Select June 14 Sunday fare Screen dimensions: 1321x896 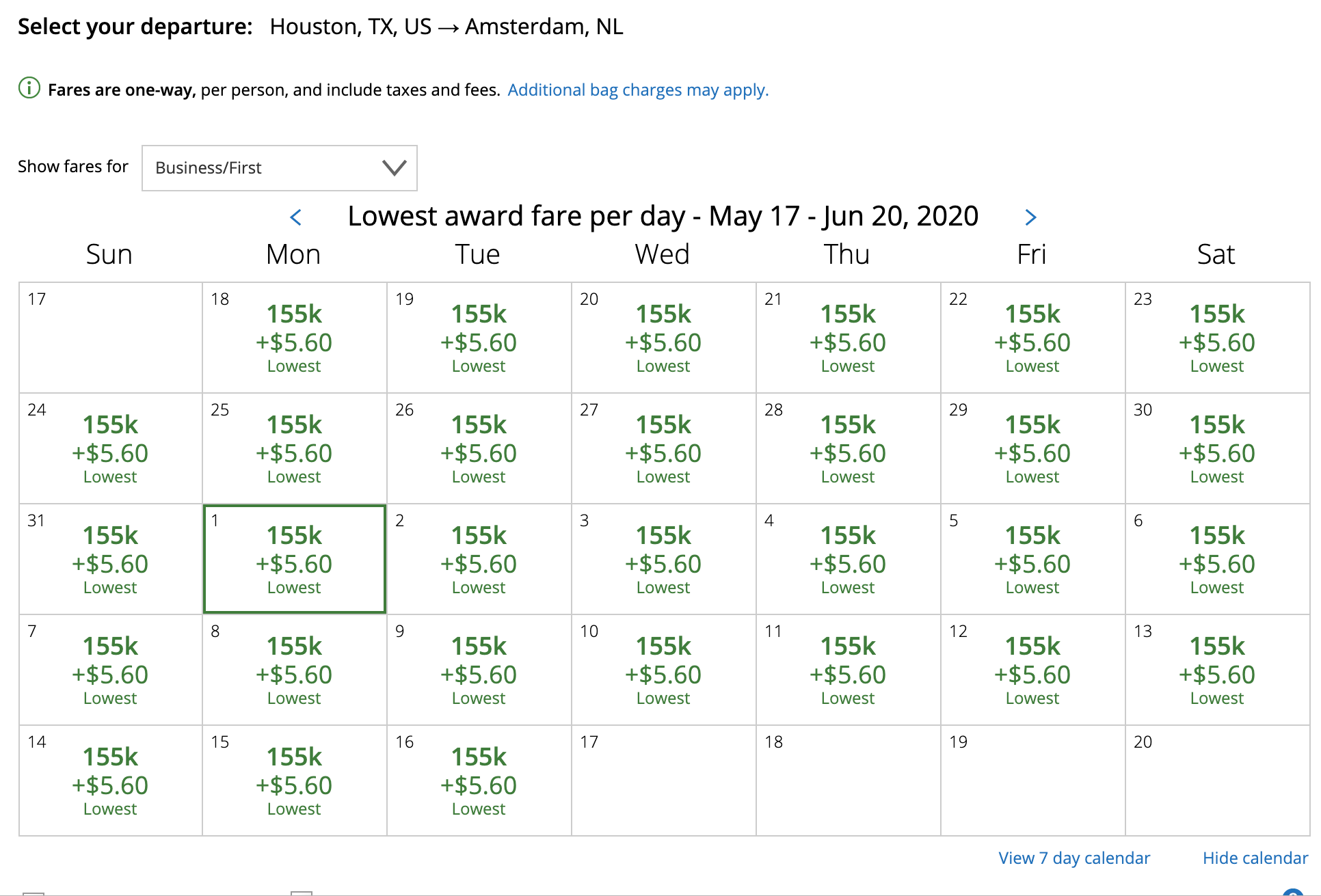click(x=110, y=782)
